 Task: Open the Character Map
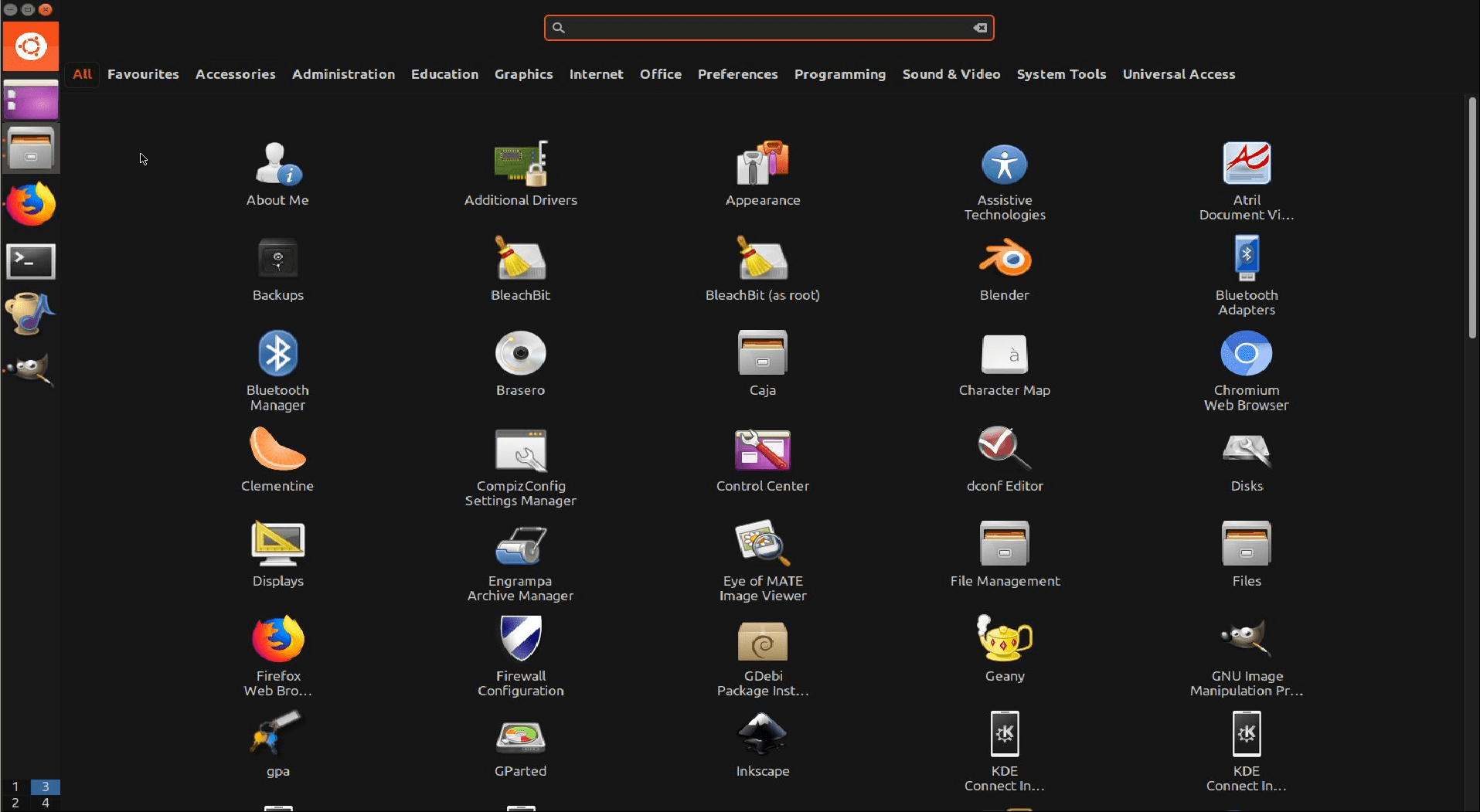point(1004,365)
